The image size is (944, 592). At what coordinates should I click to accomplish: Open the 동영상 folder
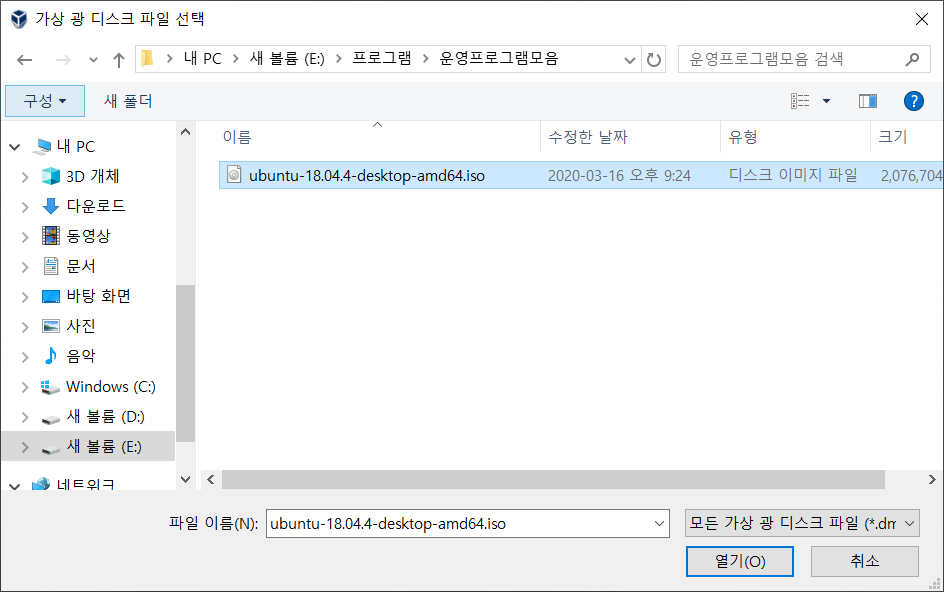(x=88, y=236)
